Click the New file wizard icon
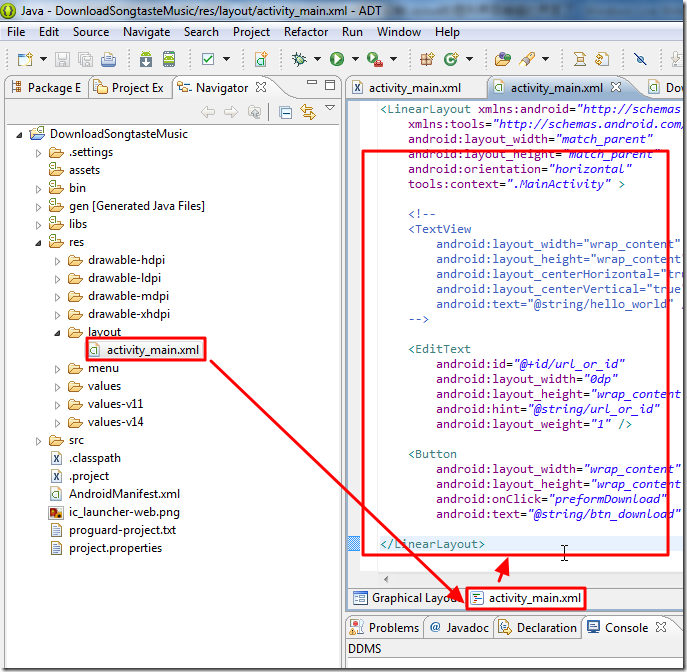This screenshot has width=687, height=672. [x=23, y=59]
